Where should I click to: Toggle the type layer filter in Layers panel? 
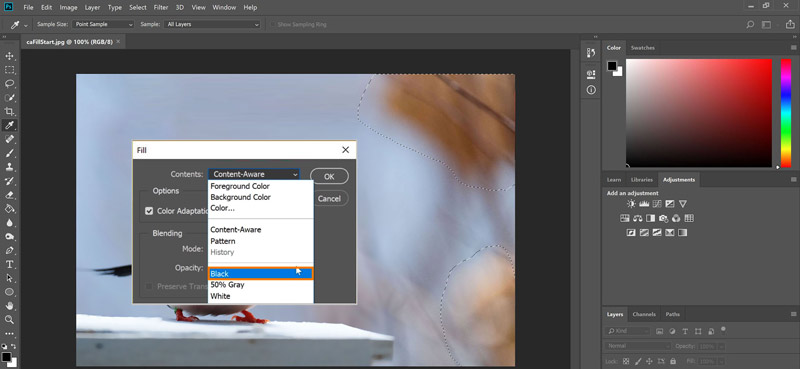(x=685, y=331)
